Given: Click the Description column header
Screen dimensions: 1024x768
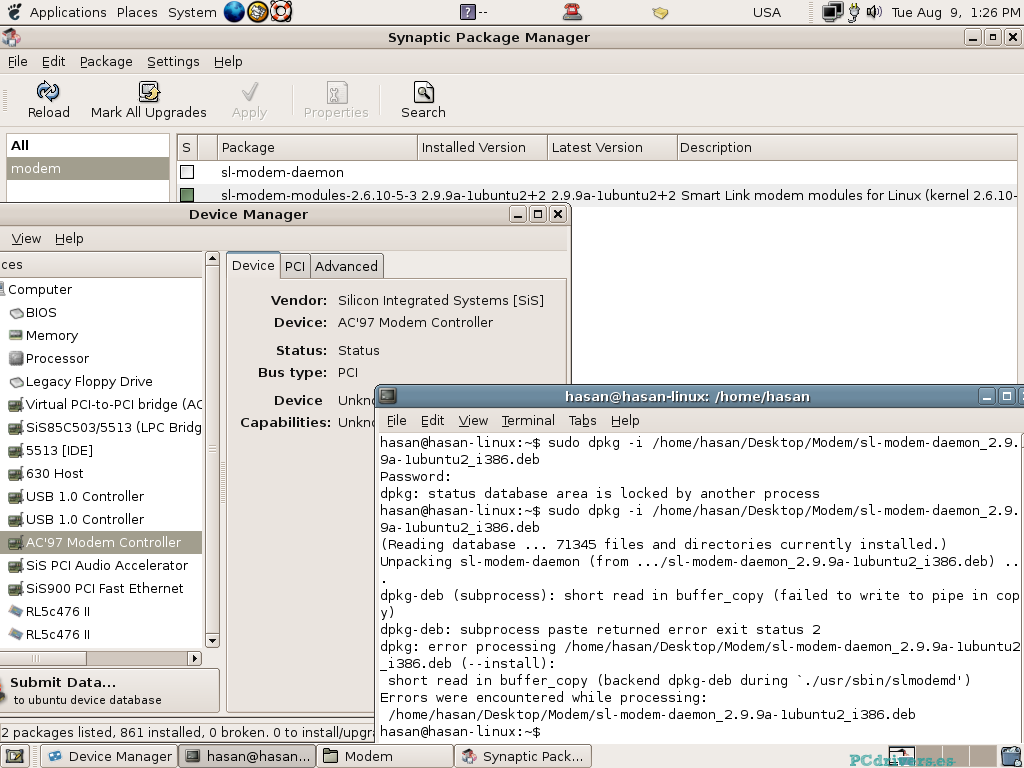Looking at the screenshot, I should [x=847, y=148].
